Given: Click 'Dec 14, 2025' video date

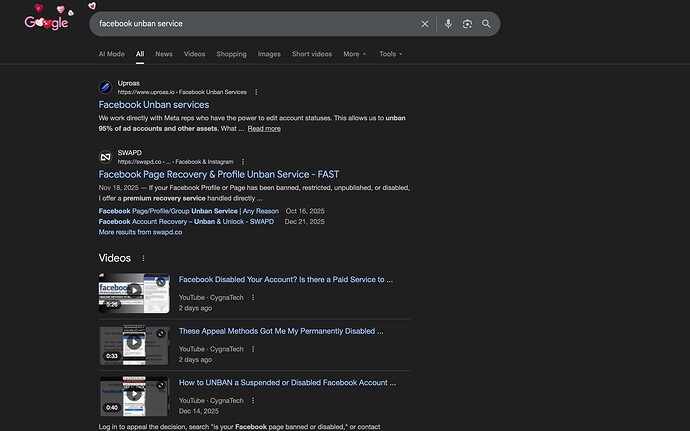Looking at the screenshot, I should point(198,411).
